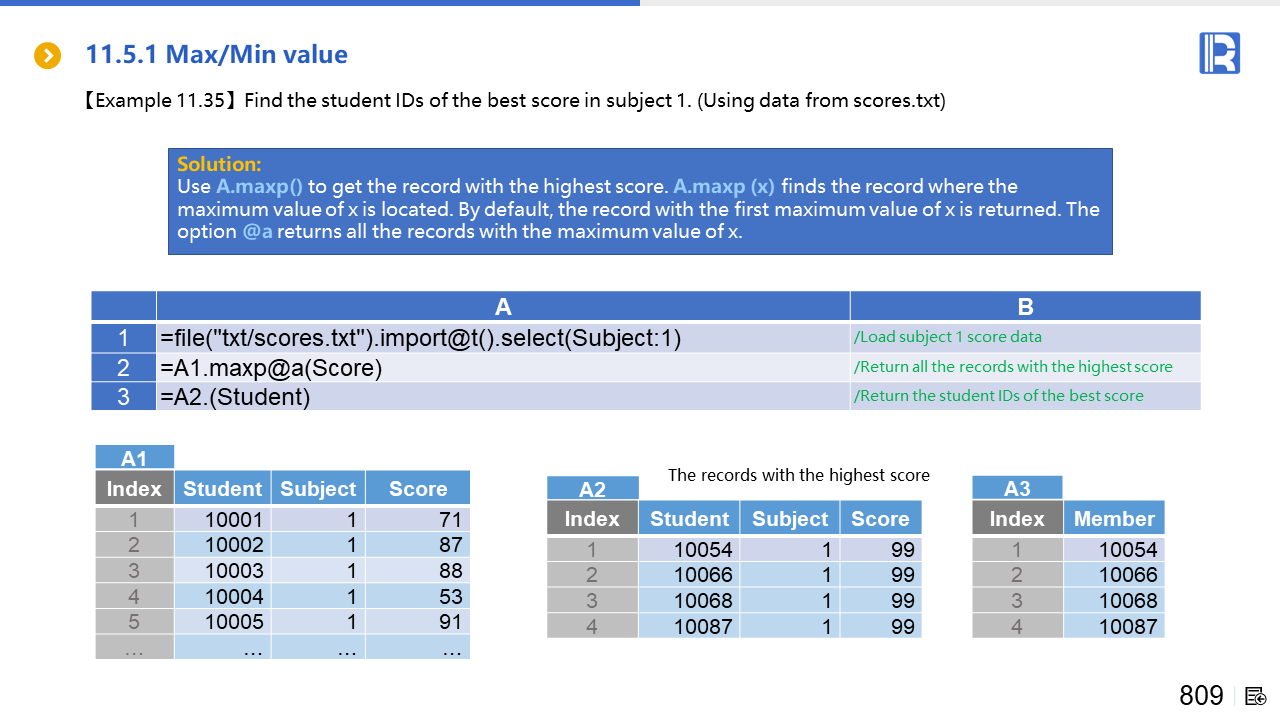Click row number 2 in code grid
This screenshot has width=1280, height=720.
click(x=123, y=368)
